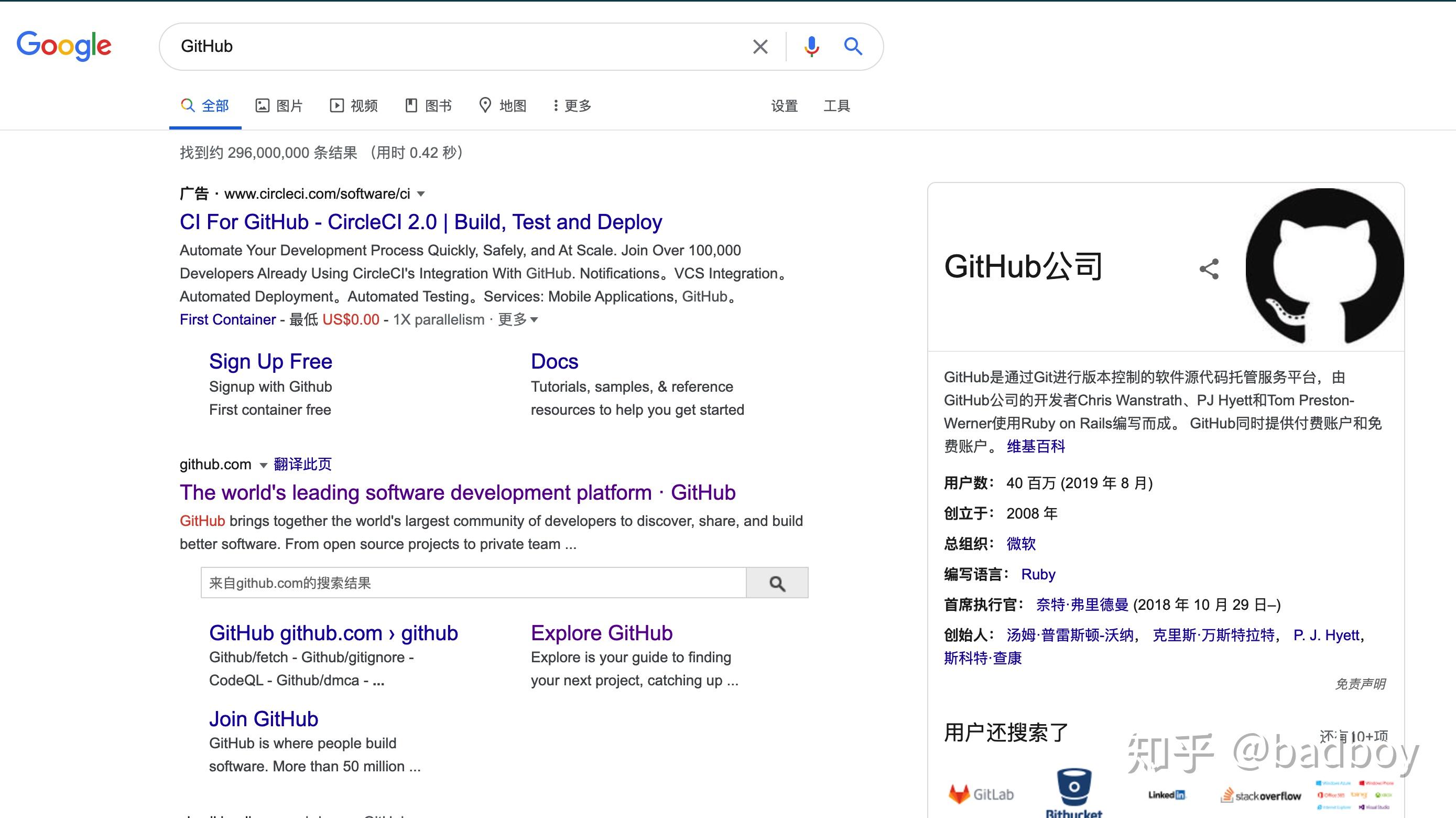Submit search with the blue magnifier icon
This screenshot has height=818, width=1456.
point(853,46)
